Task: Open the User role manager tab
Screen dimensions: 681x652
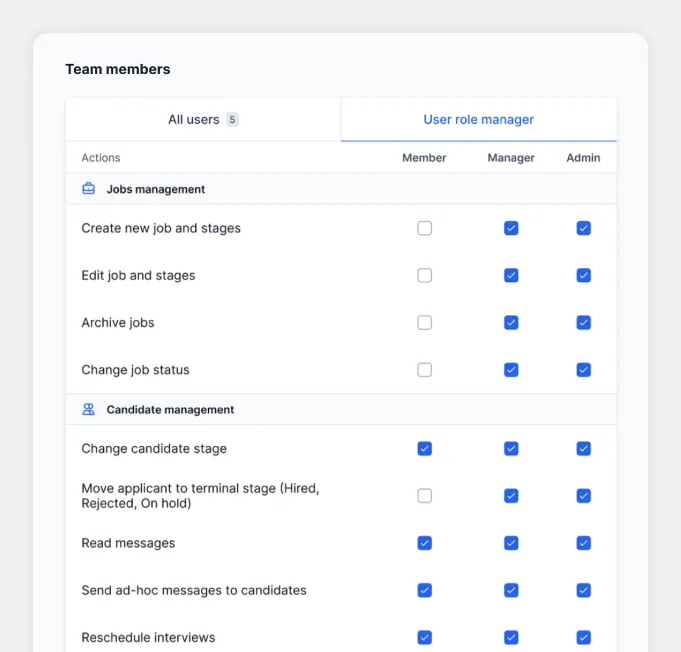Action: click(478, 119)
